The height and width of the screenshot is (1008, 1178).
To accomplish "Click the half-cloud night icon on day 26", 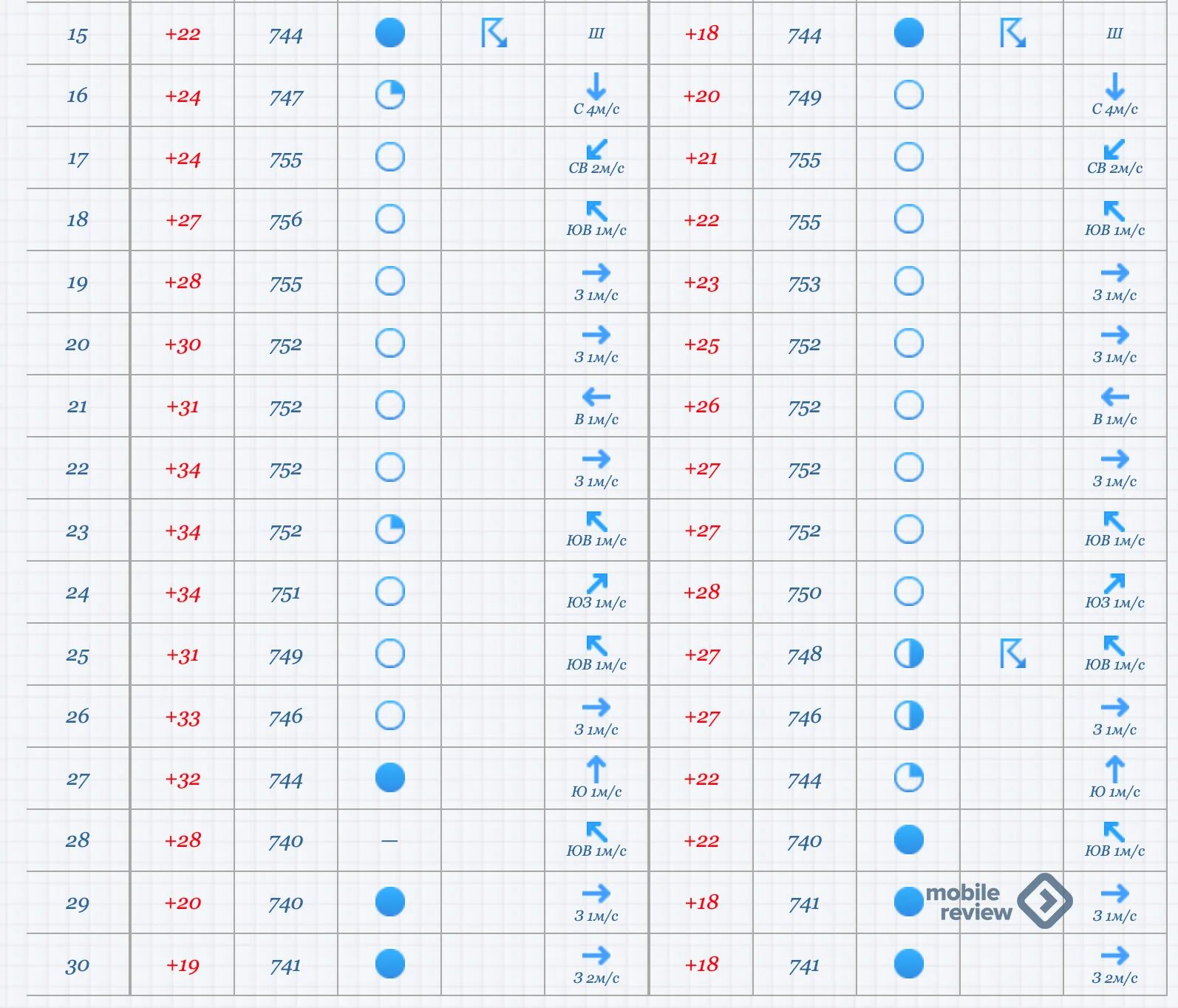I will 909,715.
